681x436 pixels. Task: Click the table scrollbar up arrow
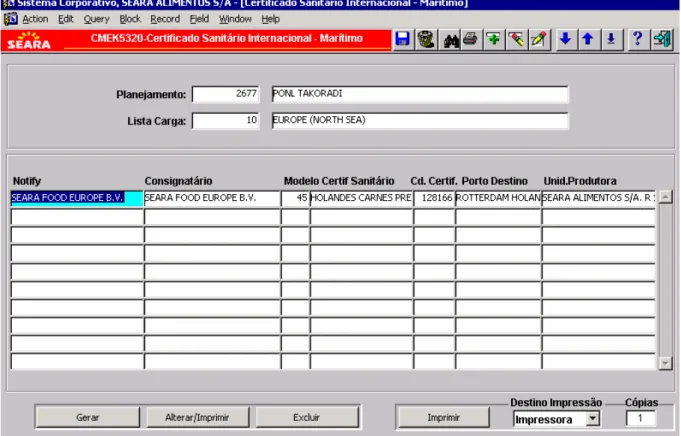pos(665,197)
